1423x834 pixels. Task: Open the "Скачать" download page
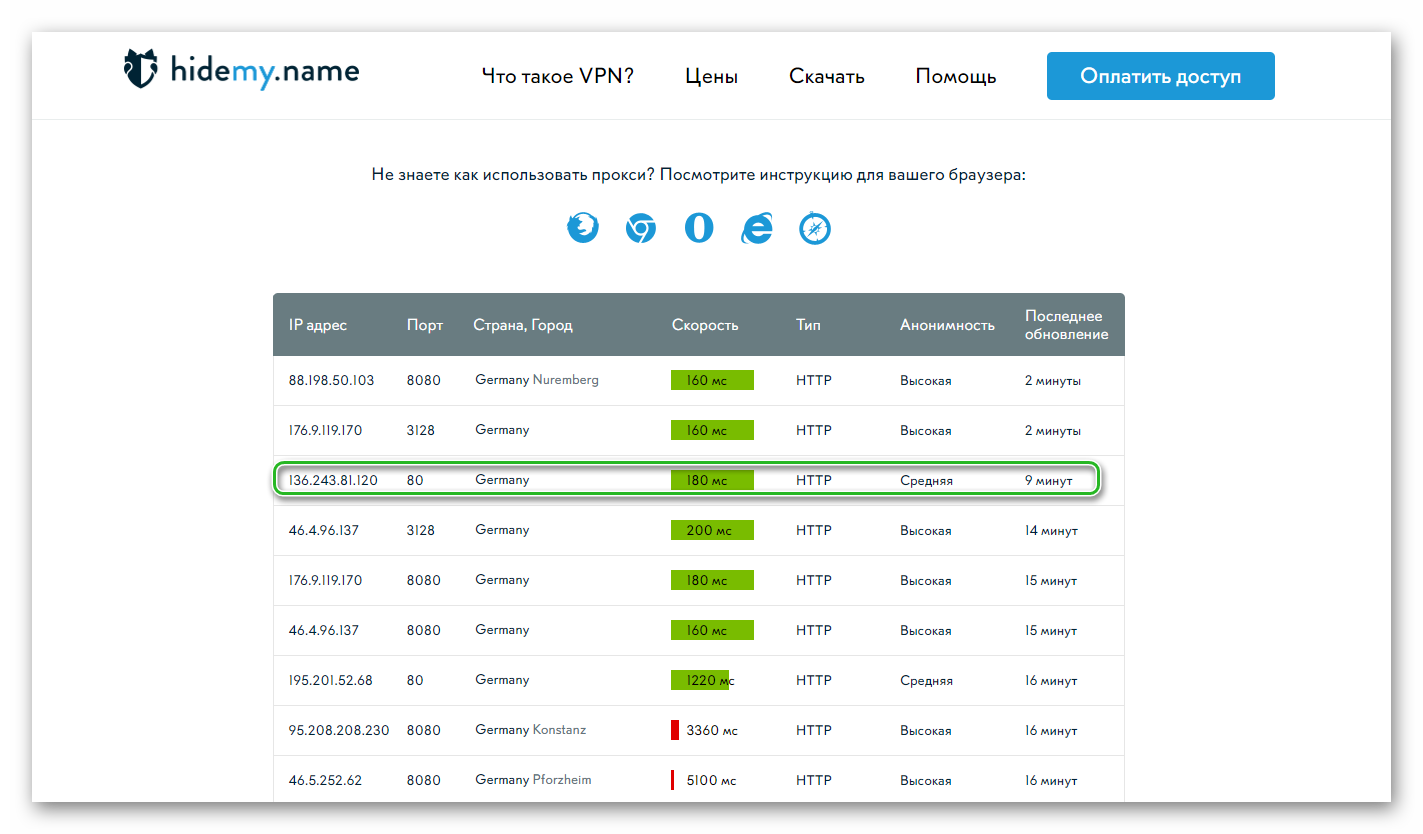826,77
